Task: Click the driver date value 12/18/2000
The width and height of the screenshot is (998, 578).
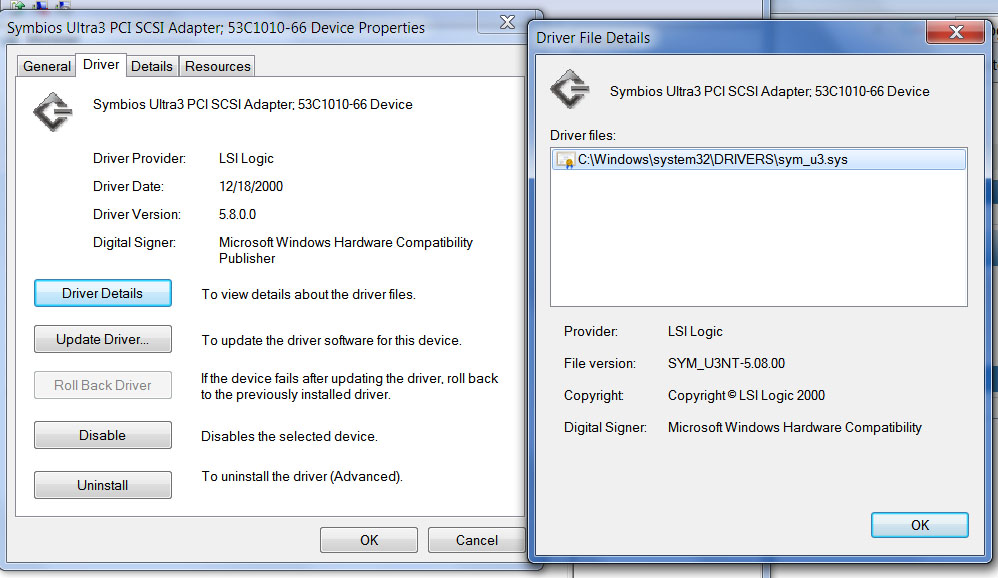Action: pyautogui.click(x=251, y=187)
